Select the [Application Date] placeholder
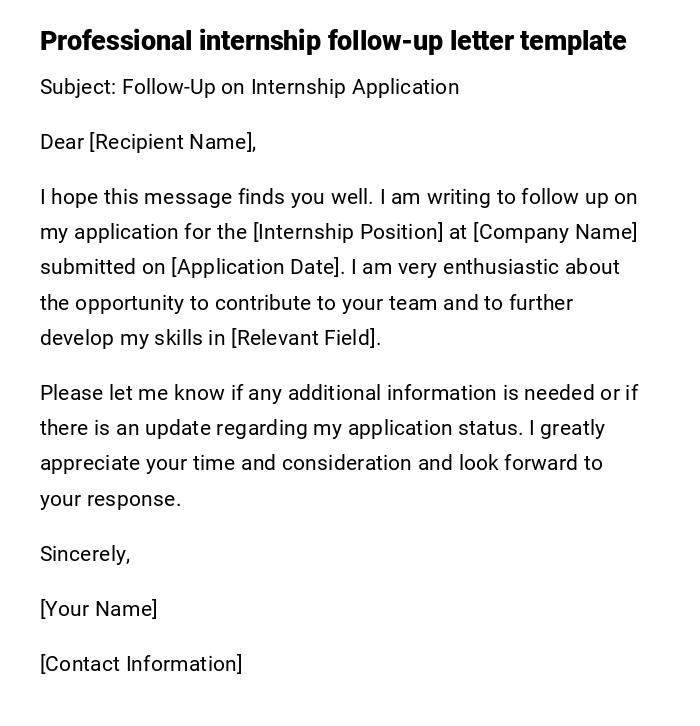The width and height of the screenshot is (700, 726). coord(257,267)
